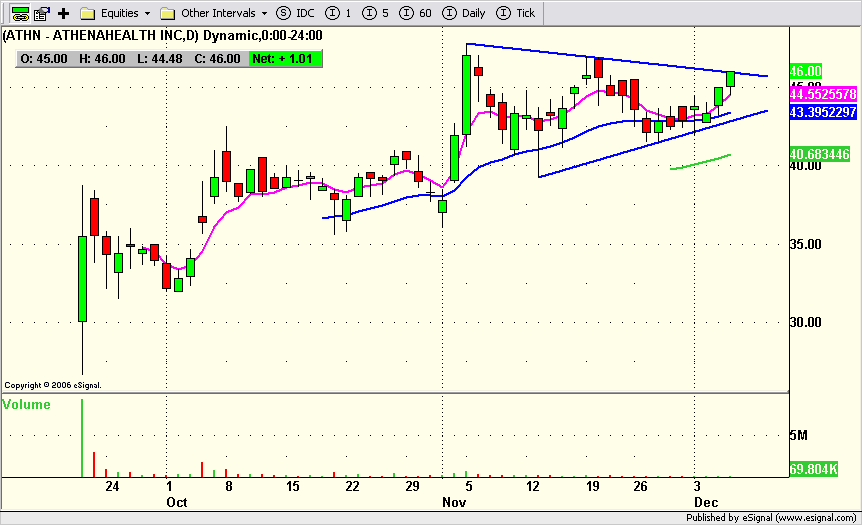Click the ATHN ATHENAHEALTH chart title

163,36
